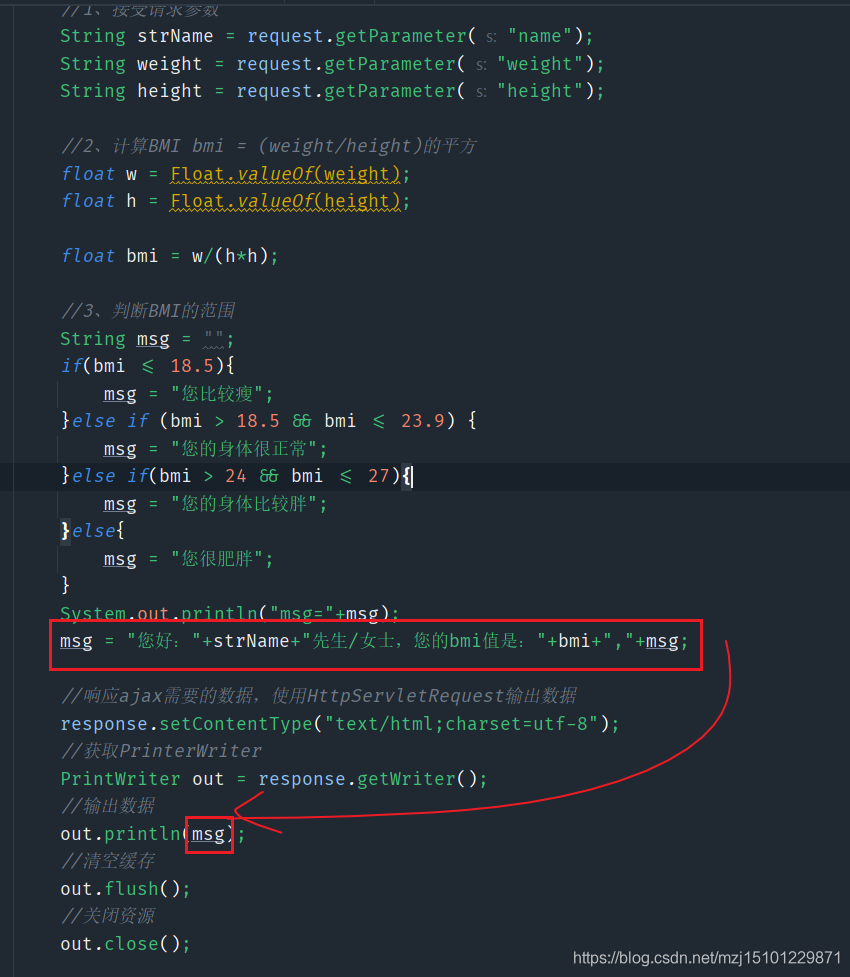
Task: Click the comment about calculating BMI
Action: 269,146
